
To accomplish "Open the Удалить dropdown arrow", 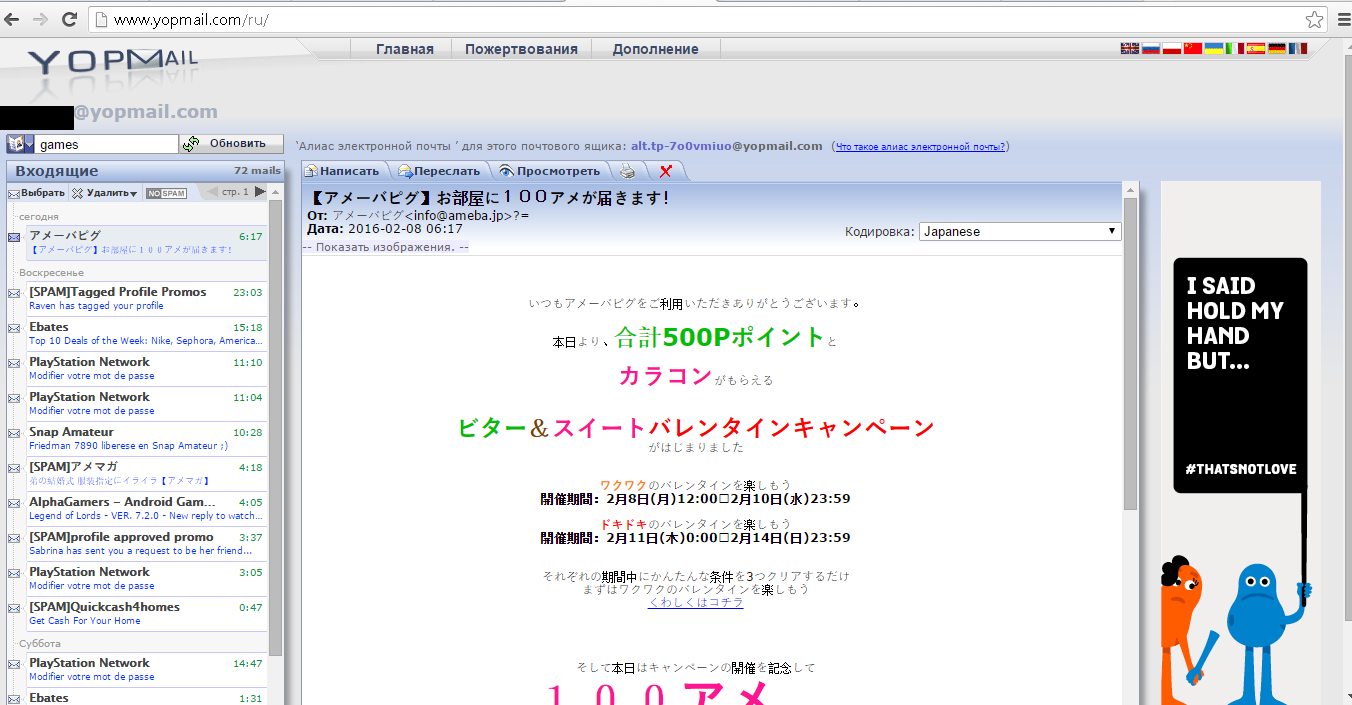I will pos(132,192).
